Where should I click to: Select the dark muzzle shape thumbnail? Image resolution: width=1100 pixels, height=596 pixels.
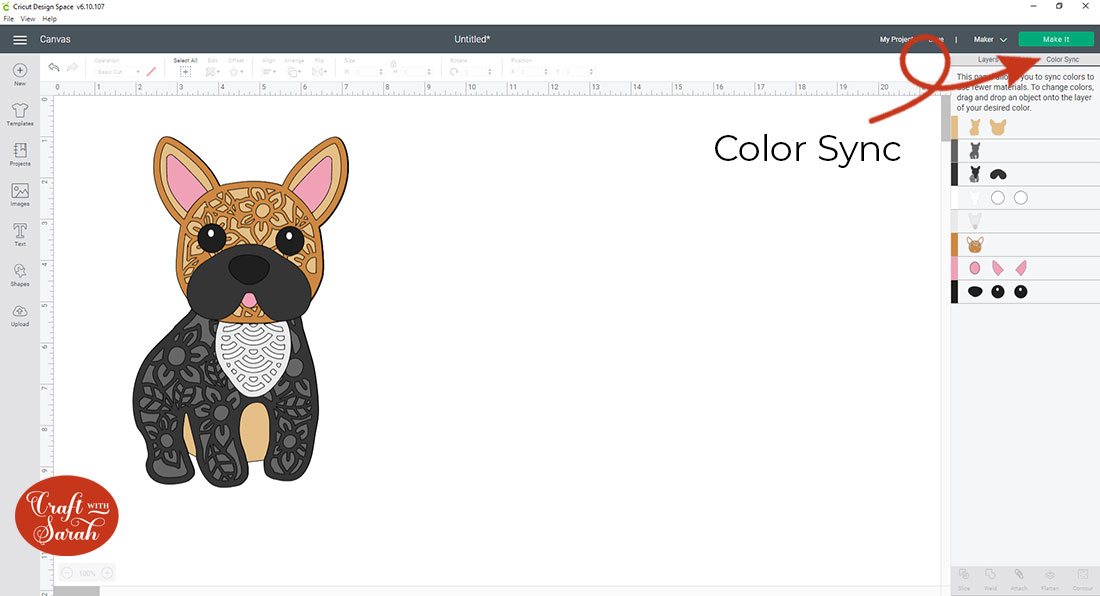pyautogui.click(x=998, y=175)
